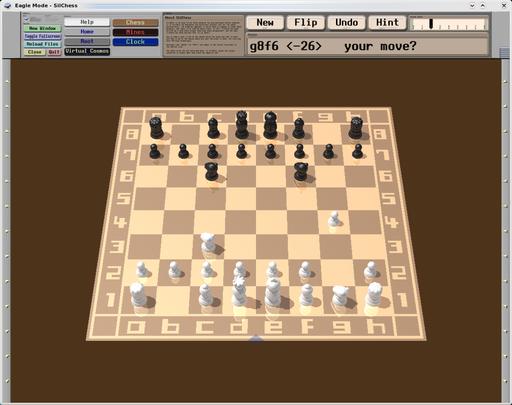
Task: Select the white knight on g1
Action: 340,296
